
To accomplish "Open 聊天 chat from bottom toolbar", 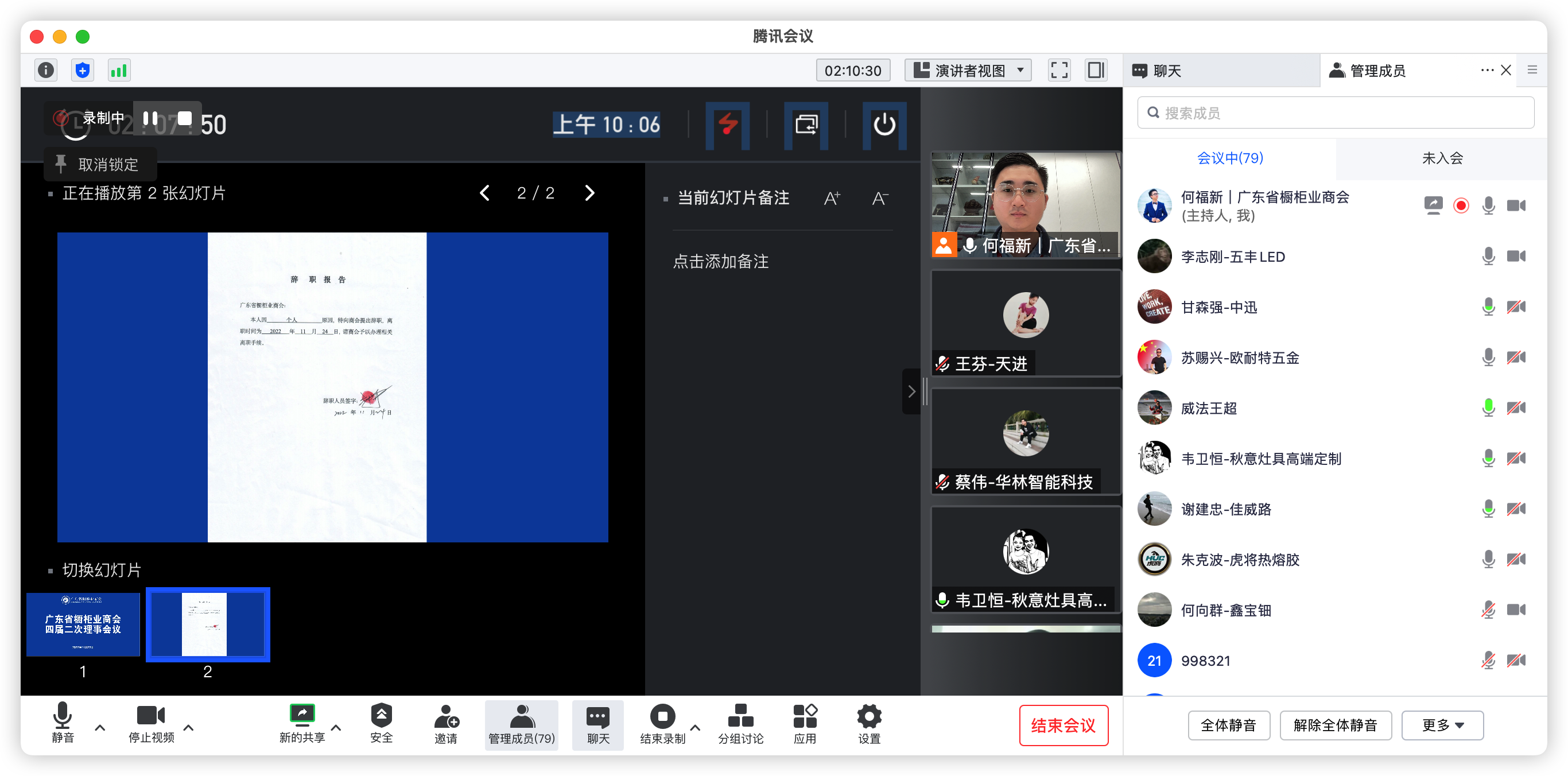I will point(597,725).
